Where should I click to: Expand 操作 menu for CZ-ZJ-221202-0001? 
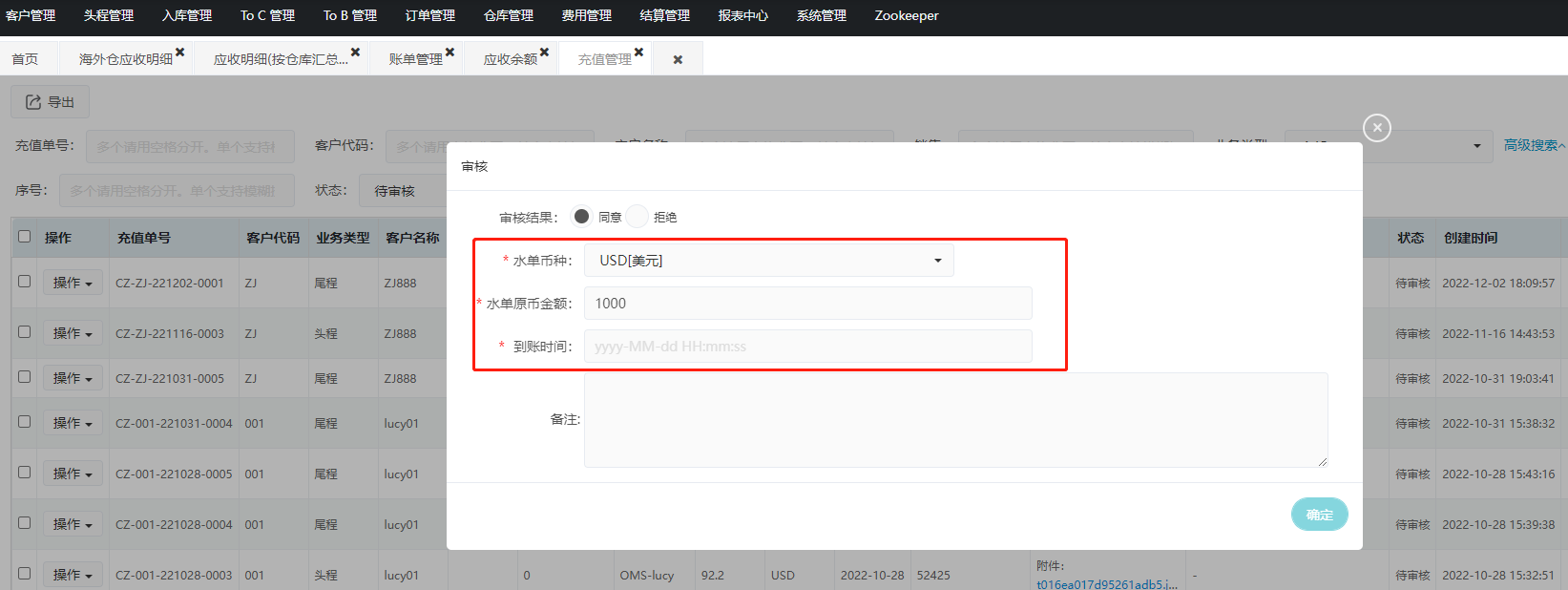point(73,283)
